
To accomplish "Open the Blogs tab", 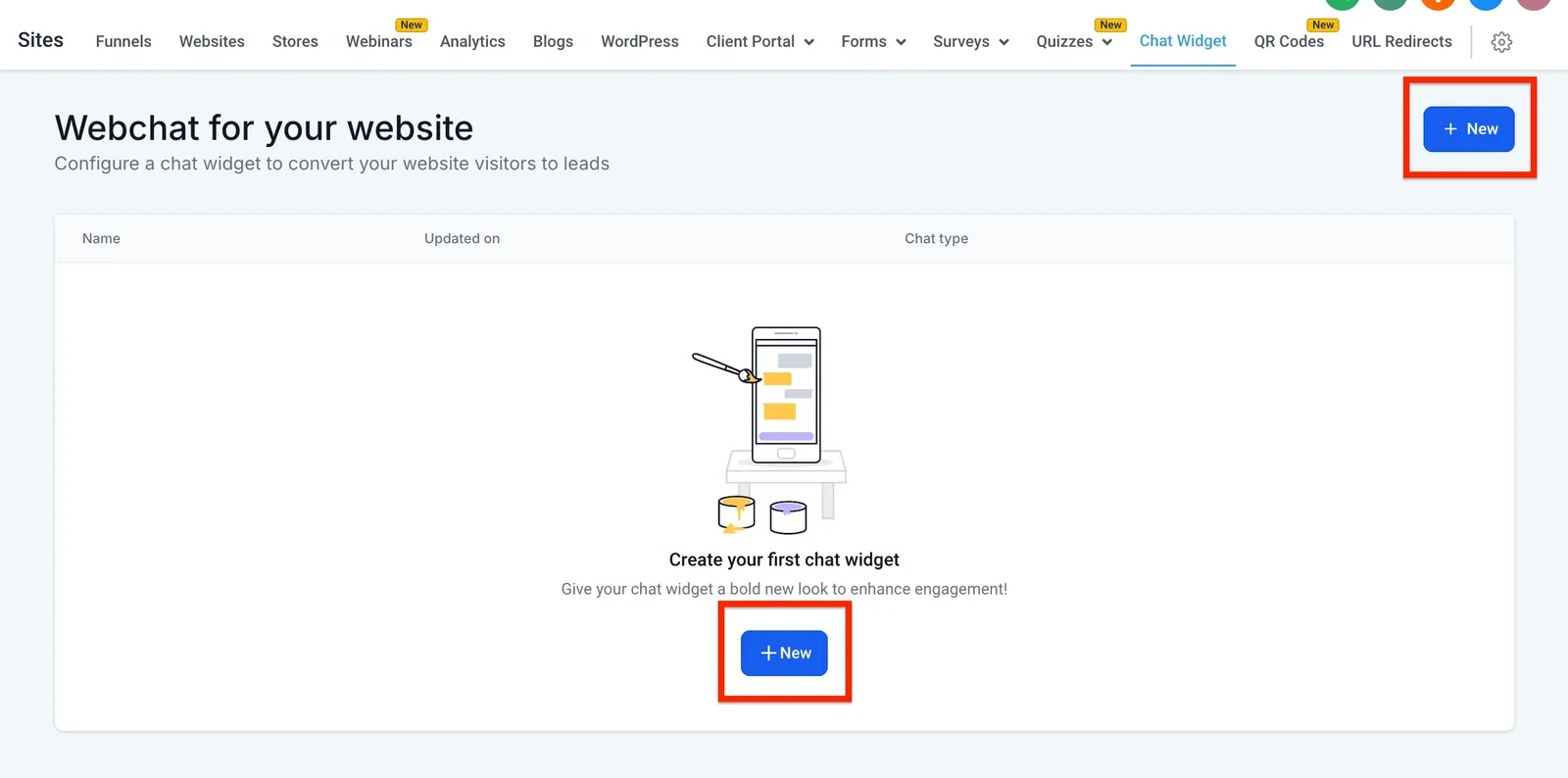I will (x=553, y=41).
